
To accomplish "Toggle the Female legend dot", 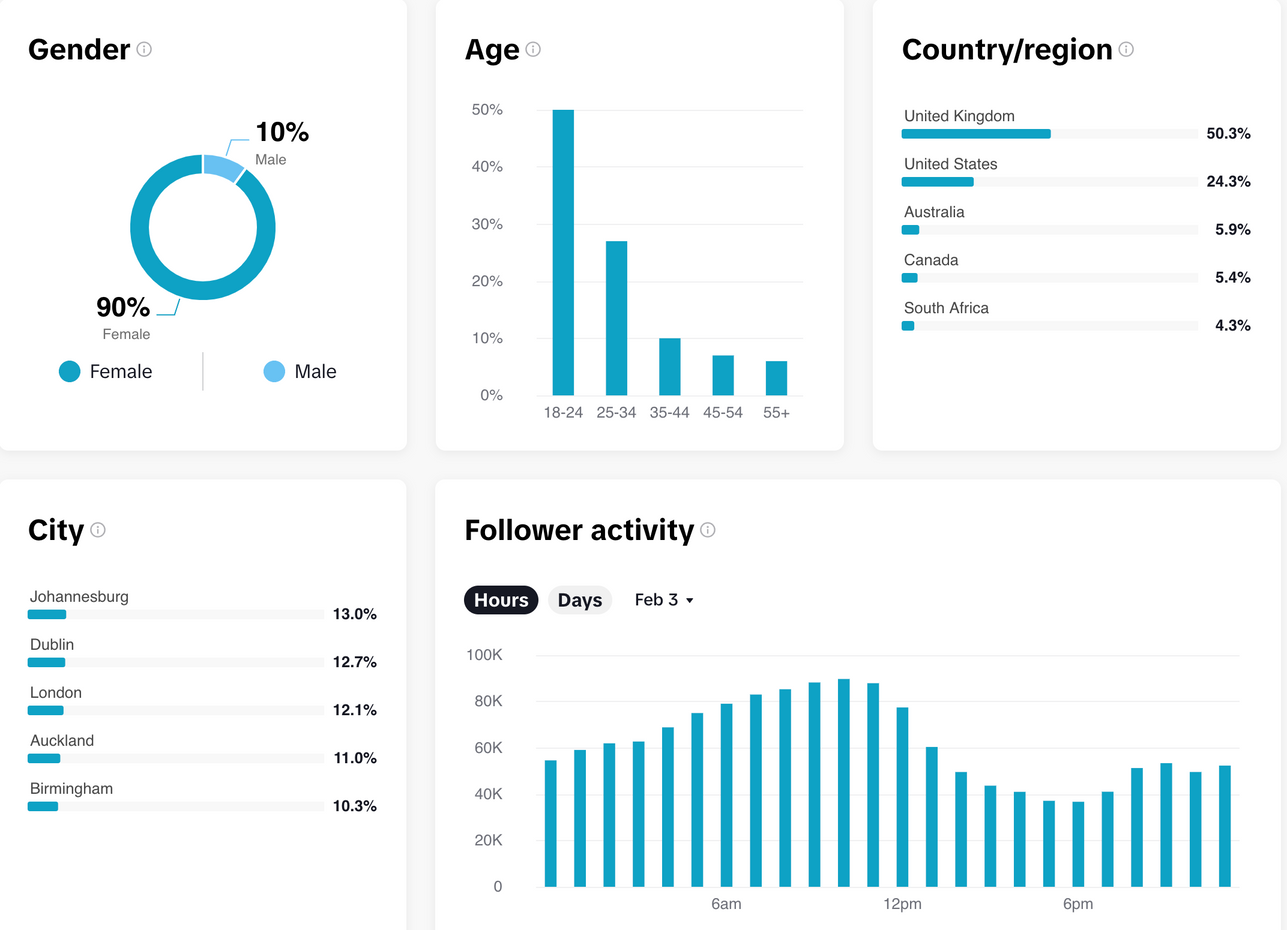I will coord(69,372).
